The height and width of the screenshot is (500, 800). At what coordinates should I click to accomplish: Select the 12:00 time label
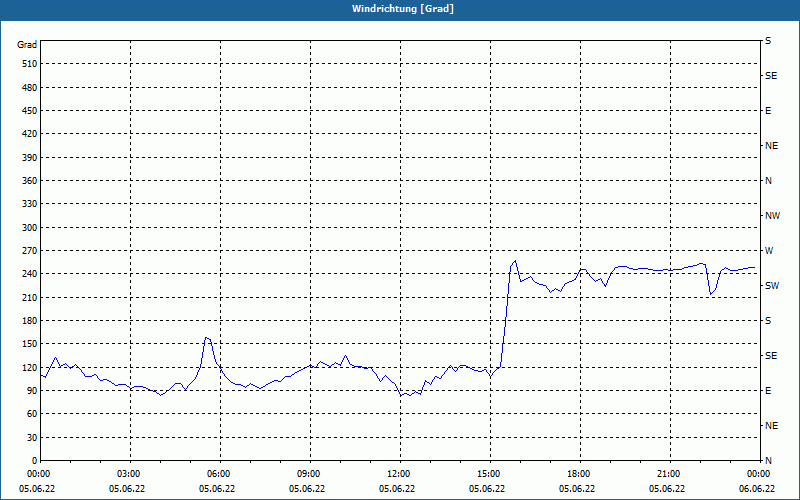point(398,474)
